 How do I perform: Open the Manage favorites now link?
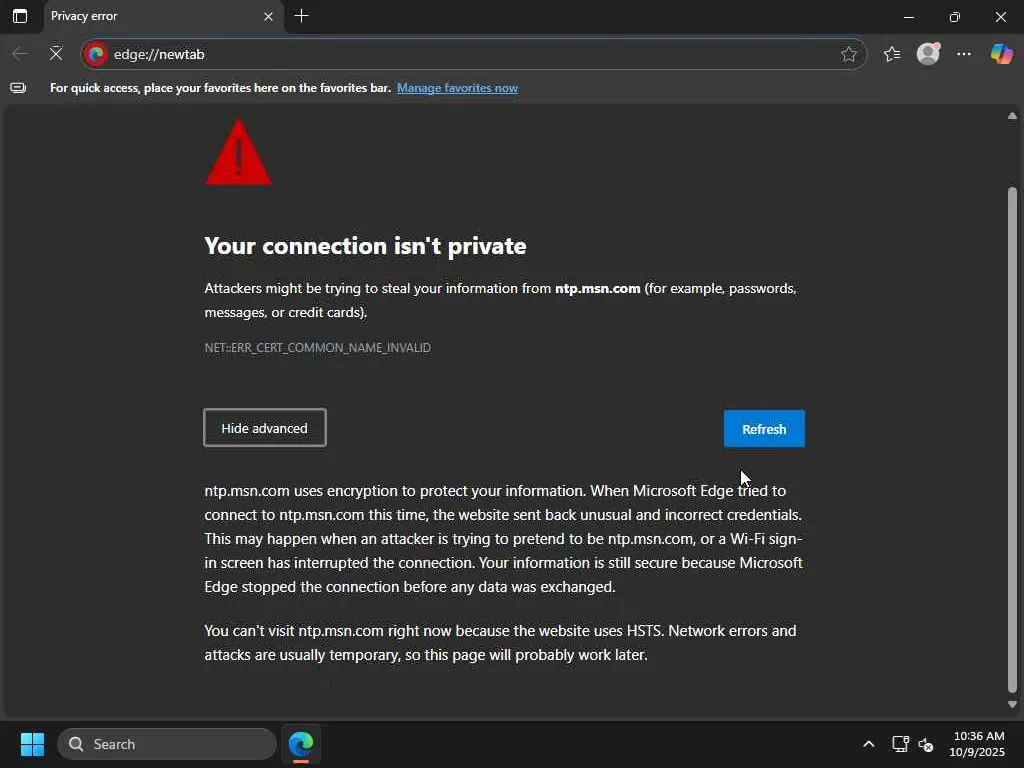(457, 88)
